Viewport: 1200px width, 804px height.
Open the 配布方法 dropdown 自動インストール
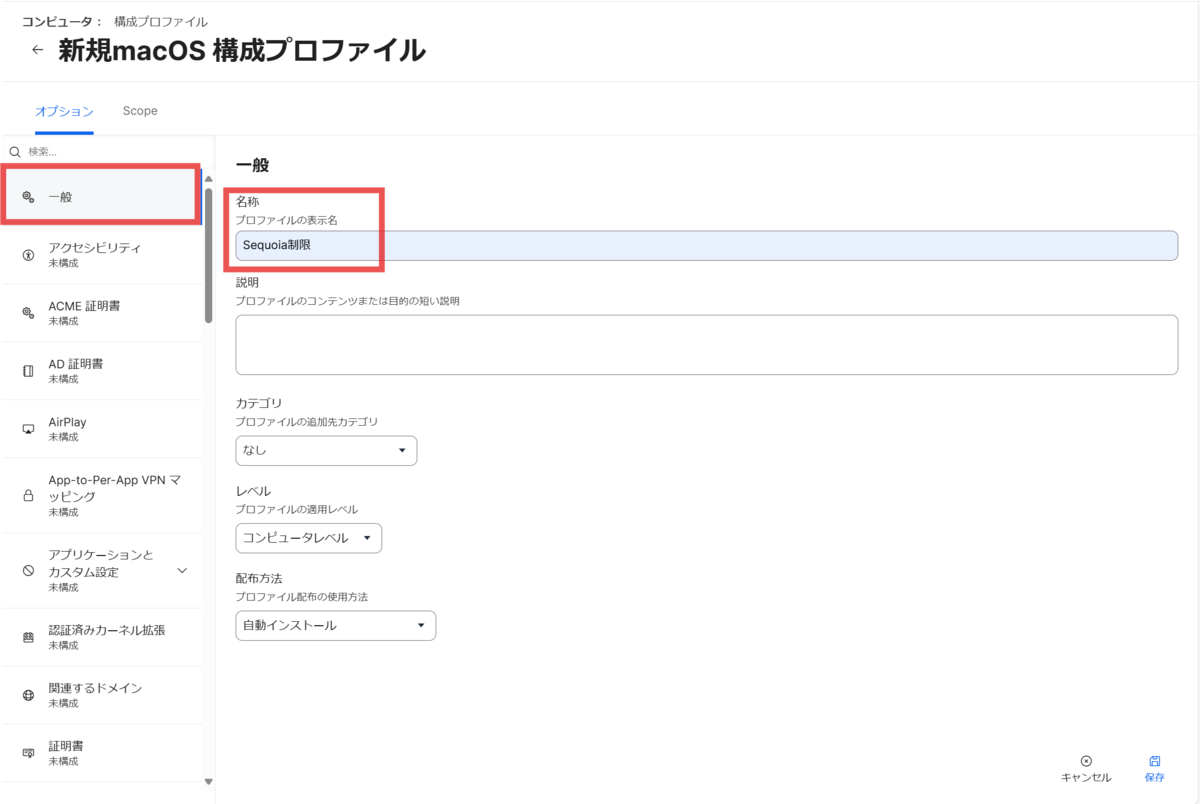pos(335,626)
